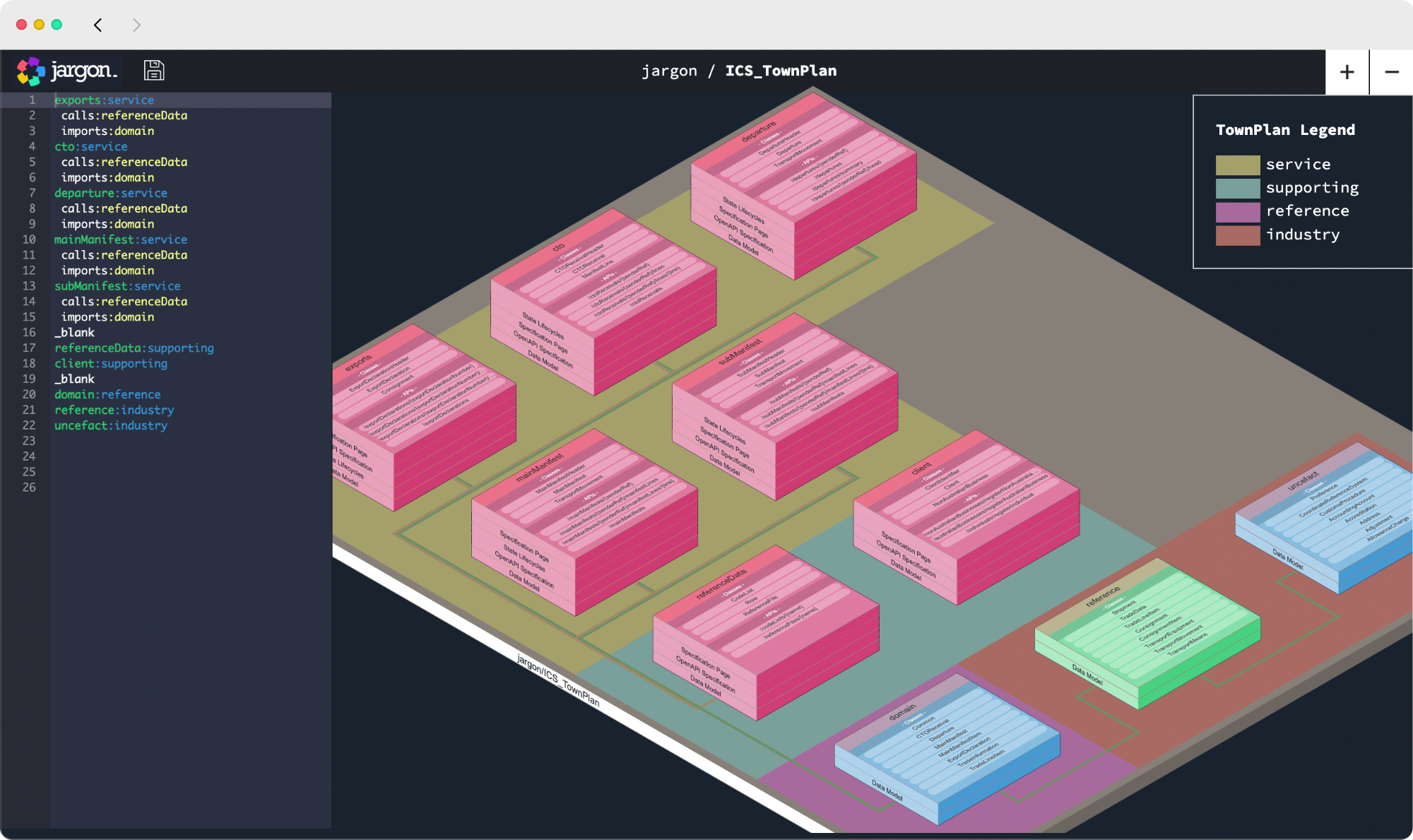Select the green reference industry block
1413x840 pixels.
click(x=1147, y=633)
